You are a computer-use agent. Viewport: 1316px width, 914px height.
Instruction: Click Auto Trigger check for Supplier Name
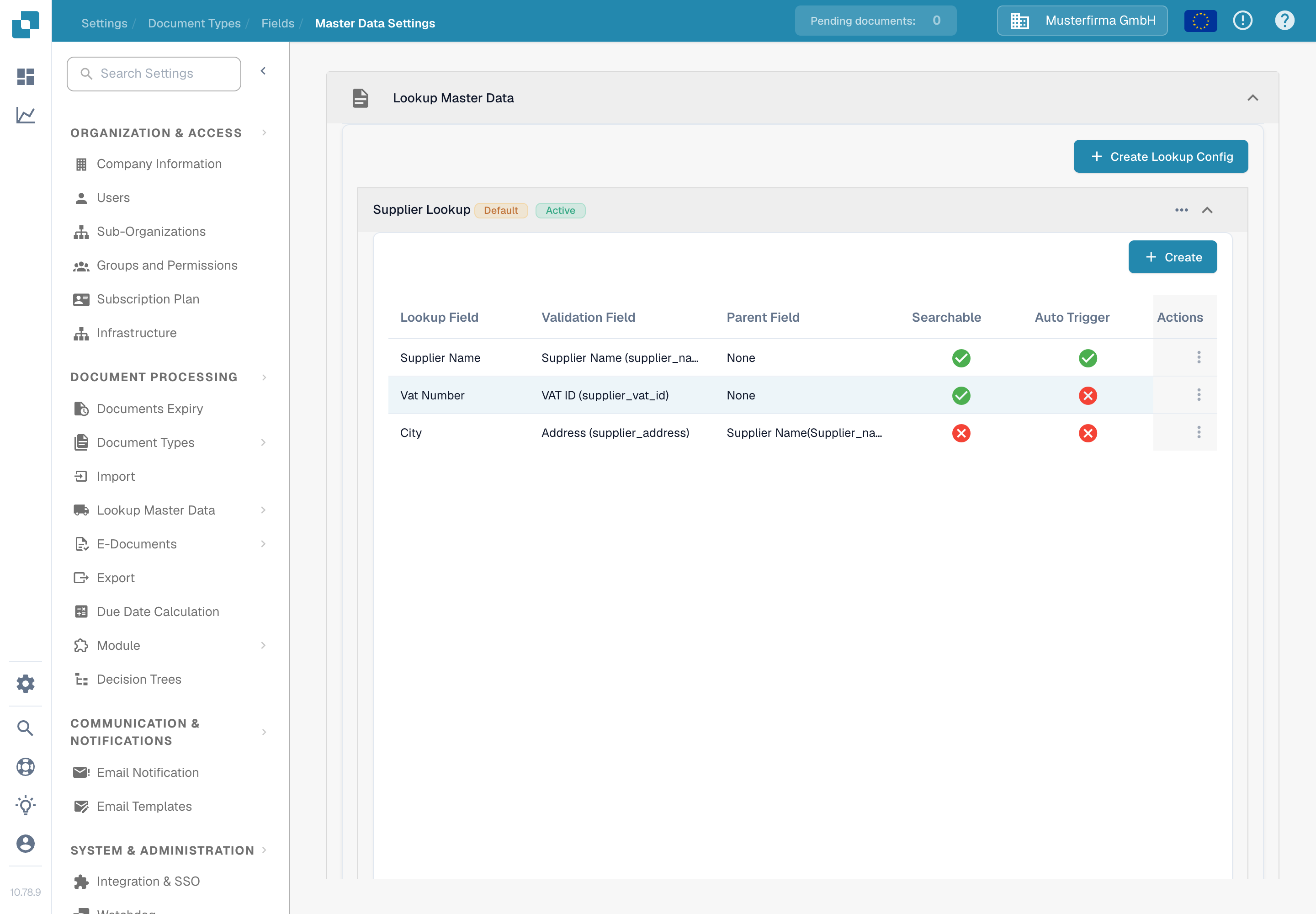(1088, 358)
